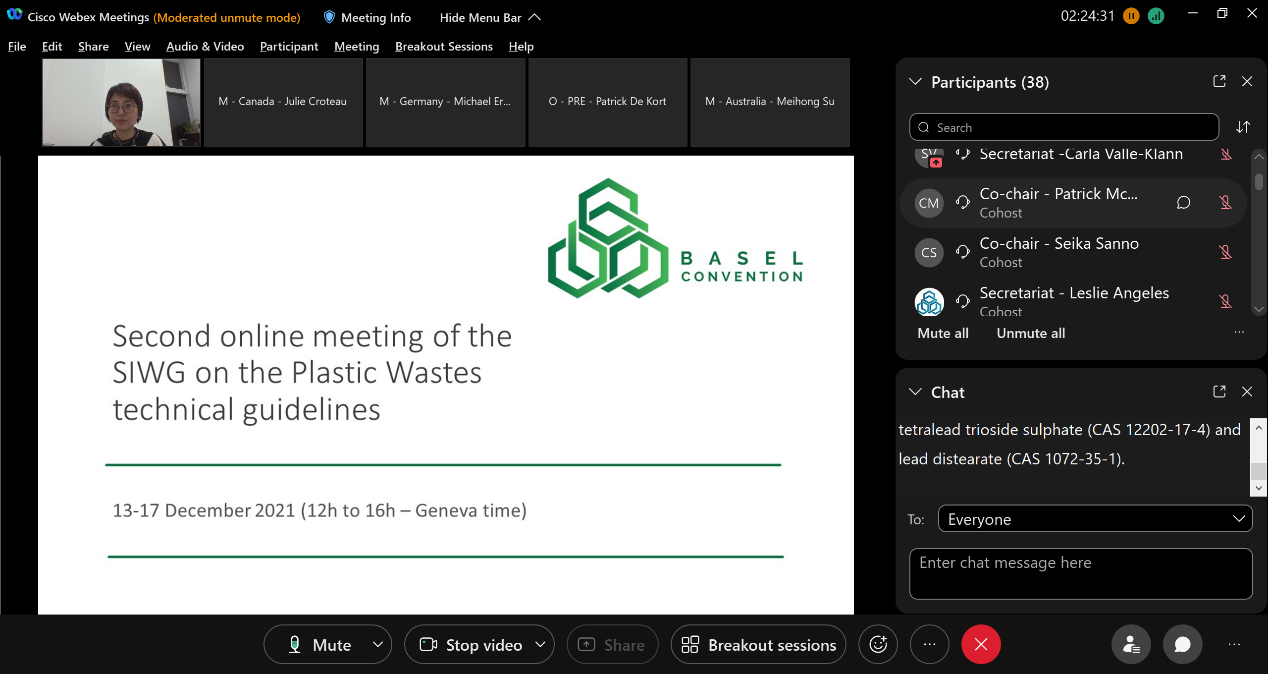Unmute Co-chair Seika Sanno's microphone
This screenshot has width=1268, height=674.
click(1224, 252)
